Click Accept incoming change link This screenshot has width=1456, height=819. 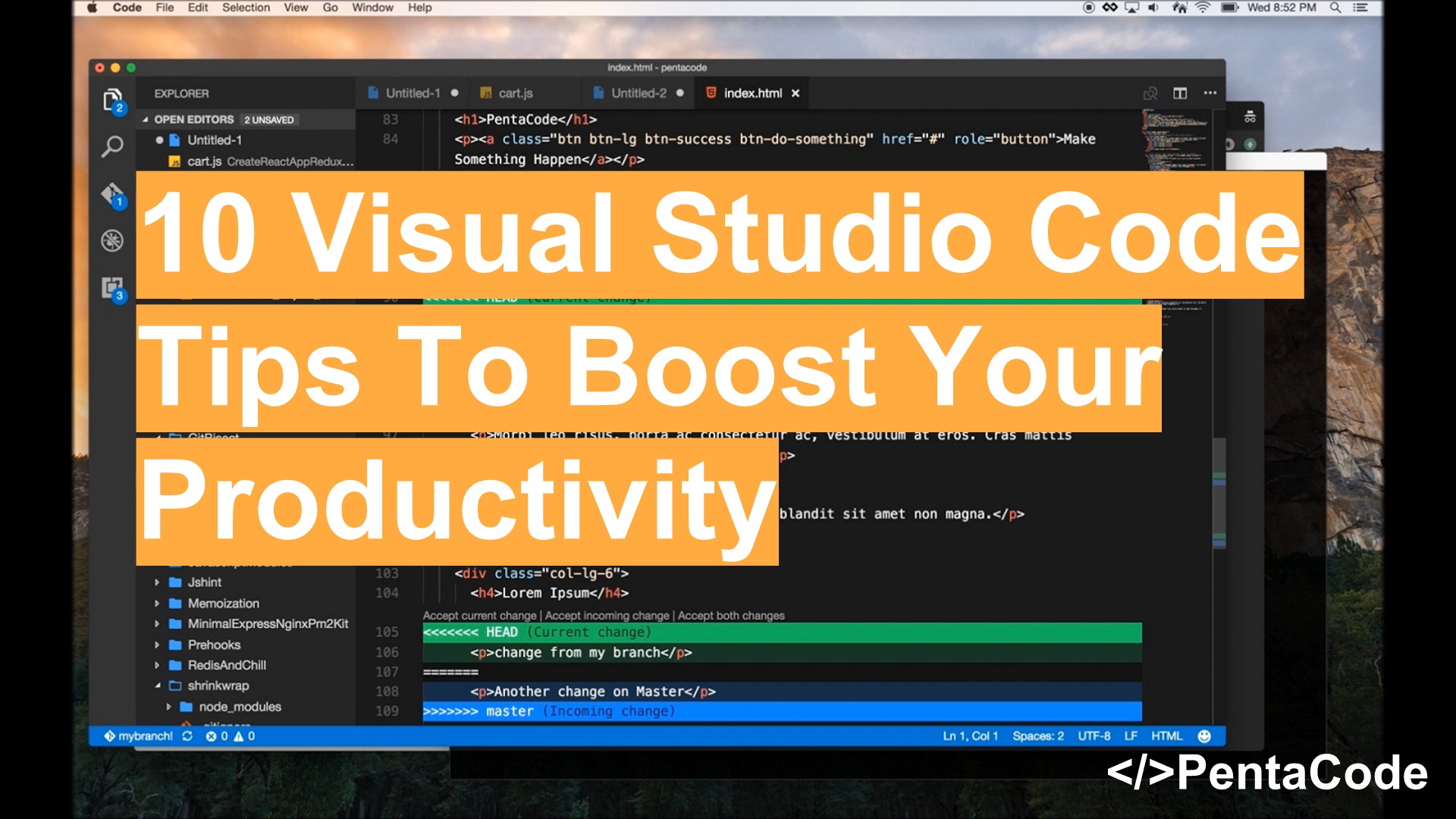pos(607,616)
